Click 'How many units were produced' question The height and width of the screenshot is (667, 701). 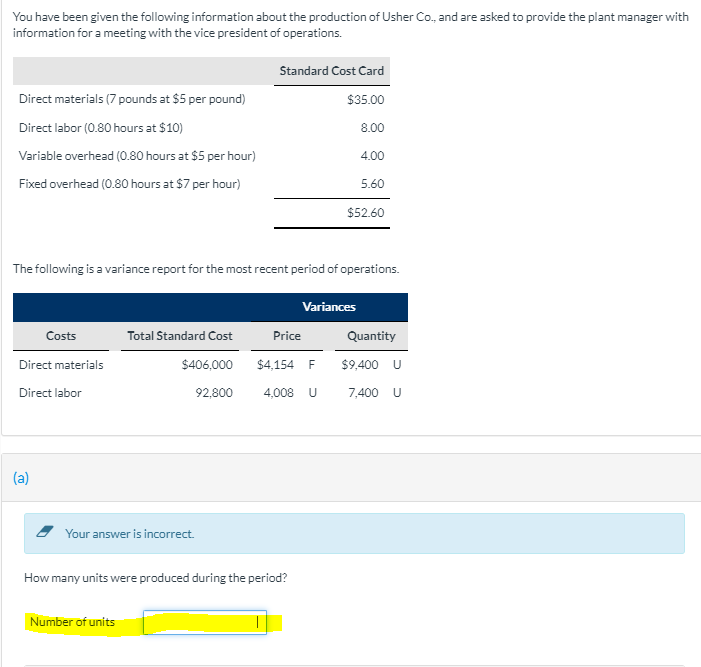pos(156,578)
